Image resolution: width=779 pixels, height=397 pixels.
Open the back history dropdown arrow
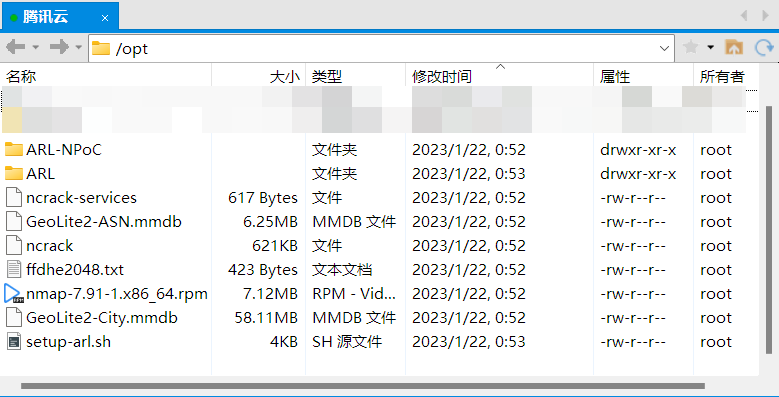click(36, 48)
